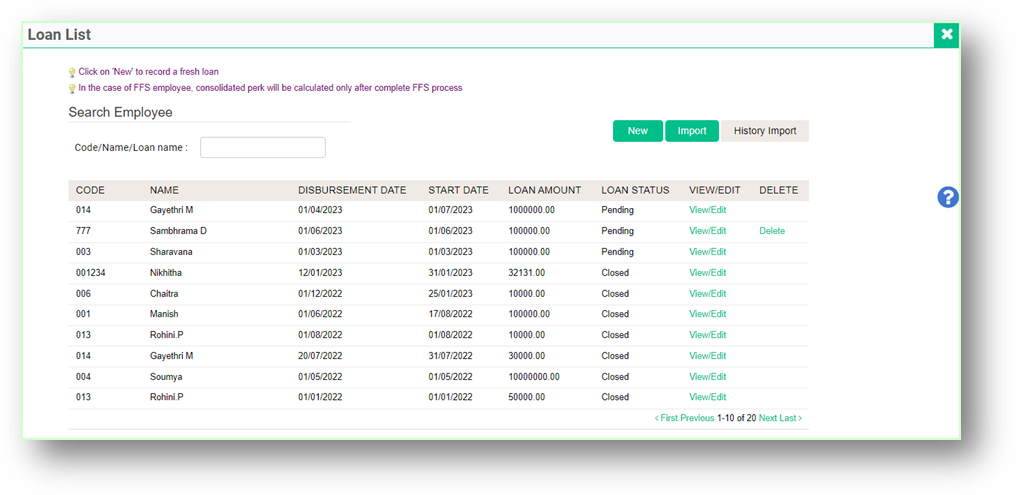Click loan amount 10000000.00
The width and height of the screenshot is (1016, 495).
[x=534, y=376]
